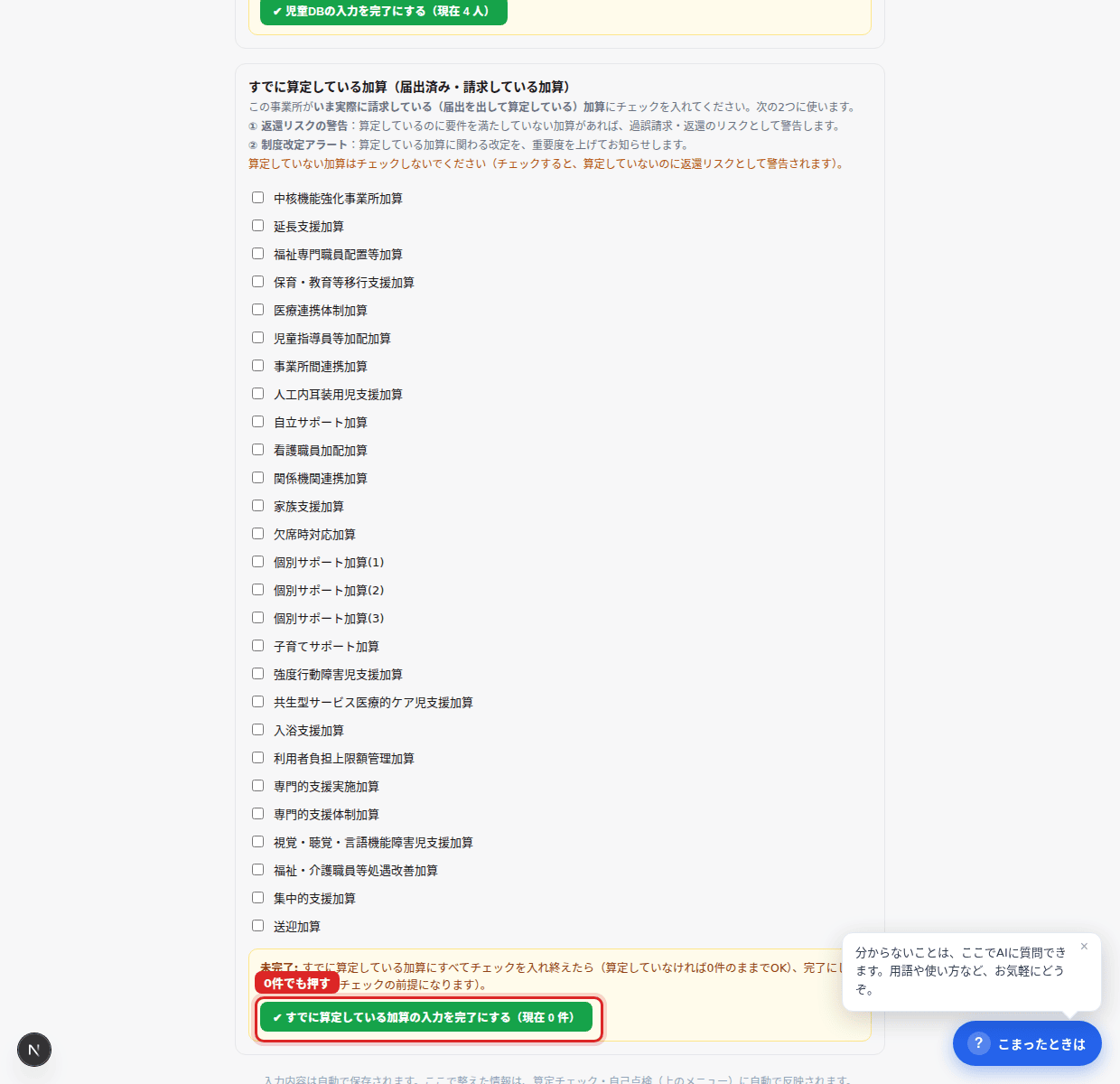Check 個別サポート加算(3)

click(257, 618)
